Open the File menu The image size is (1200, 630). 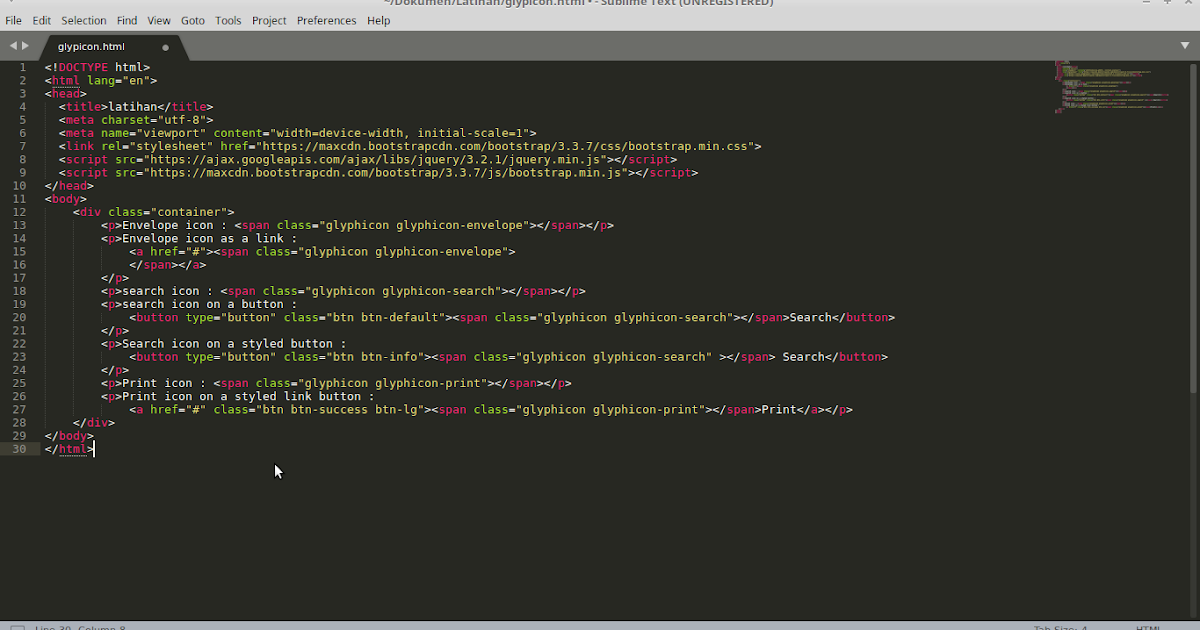(13, 20)
